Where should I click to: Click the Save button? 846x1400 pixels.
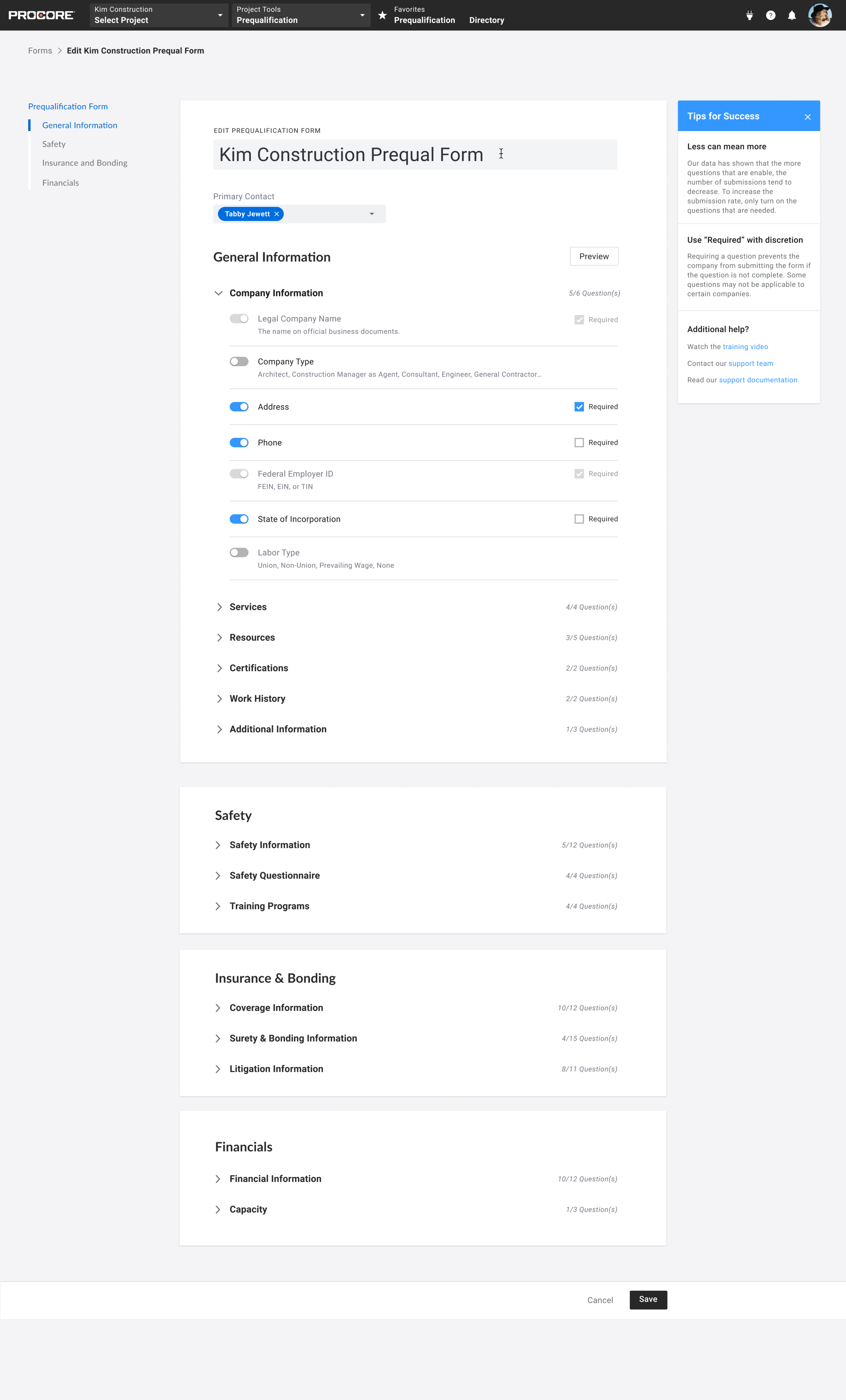pyautogui.click(x=648, y=1299)
